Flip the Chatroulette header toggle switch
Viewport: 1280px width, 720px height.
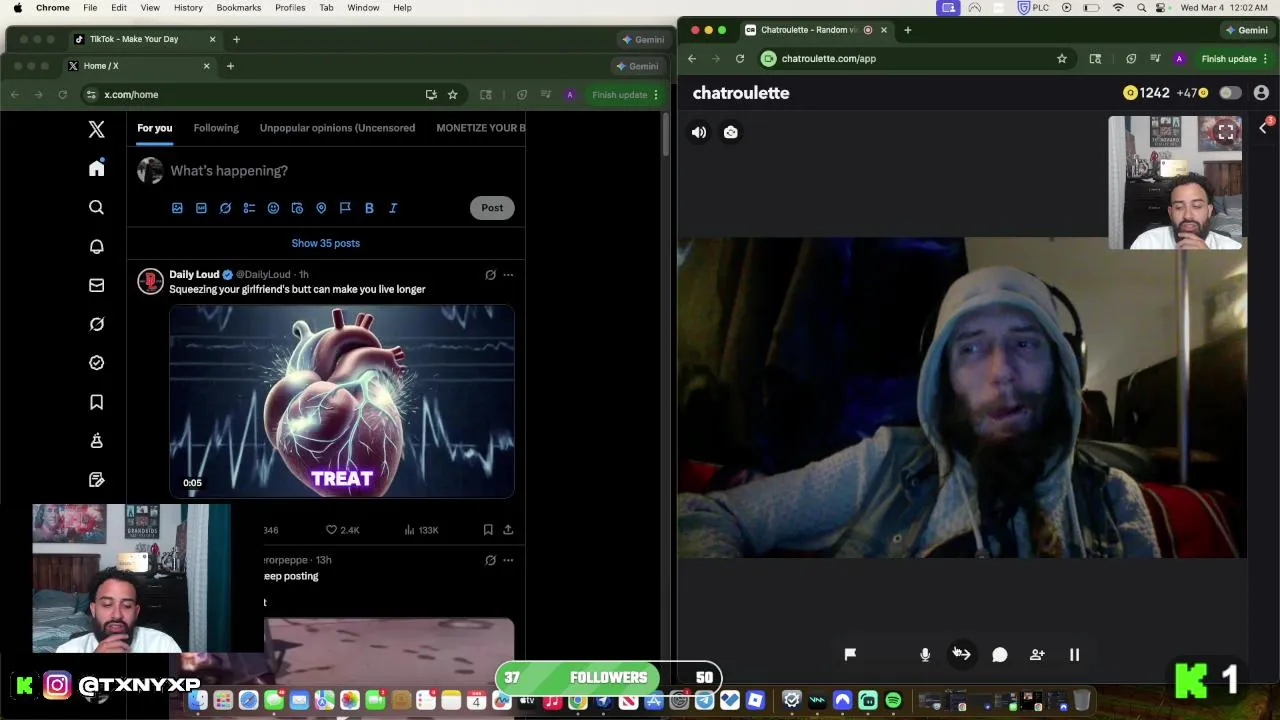(x=1230, y=93)
